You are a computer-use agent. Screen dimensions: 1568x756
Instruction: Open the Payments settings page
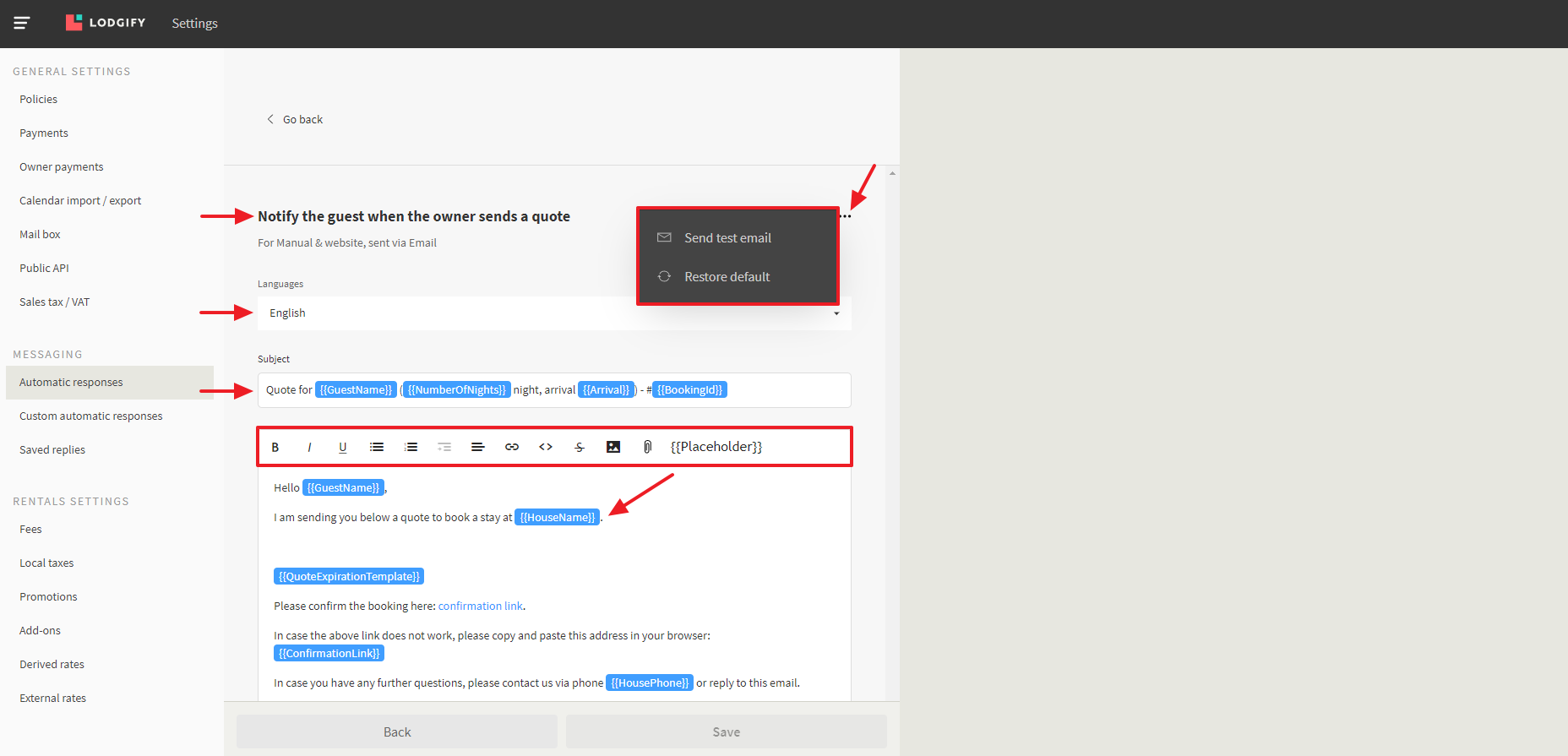click(x=44, y=133)
